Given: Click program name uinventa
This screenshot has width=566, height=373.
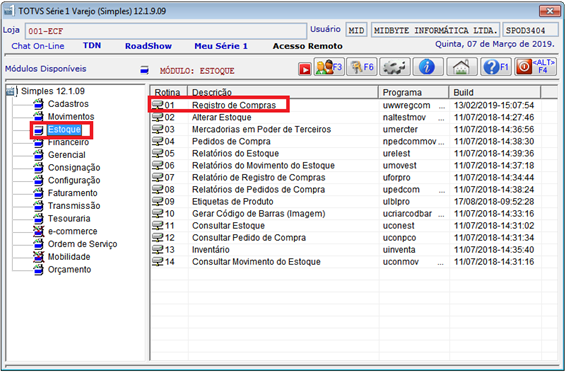Looking at the screenshot, I should pyautogui.click(x=399, y=250).
